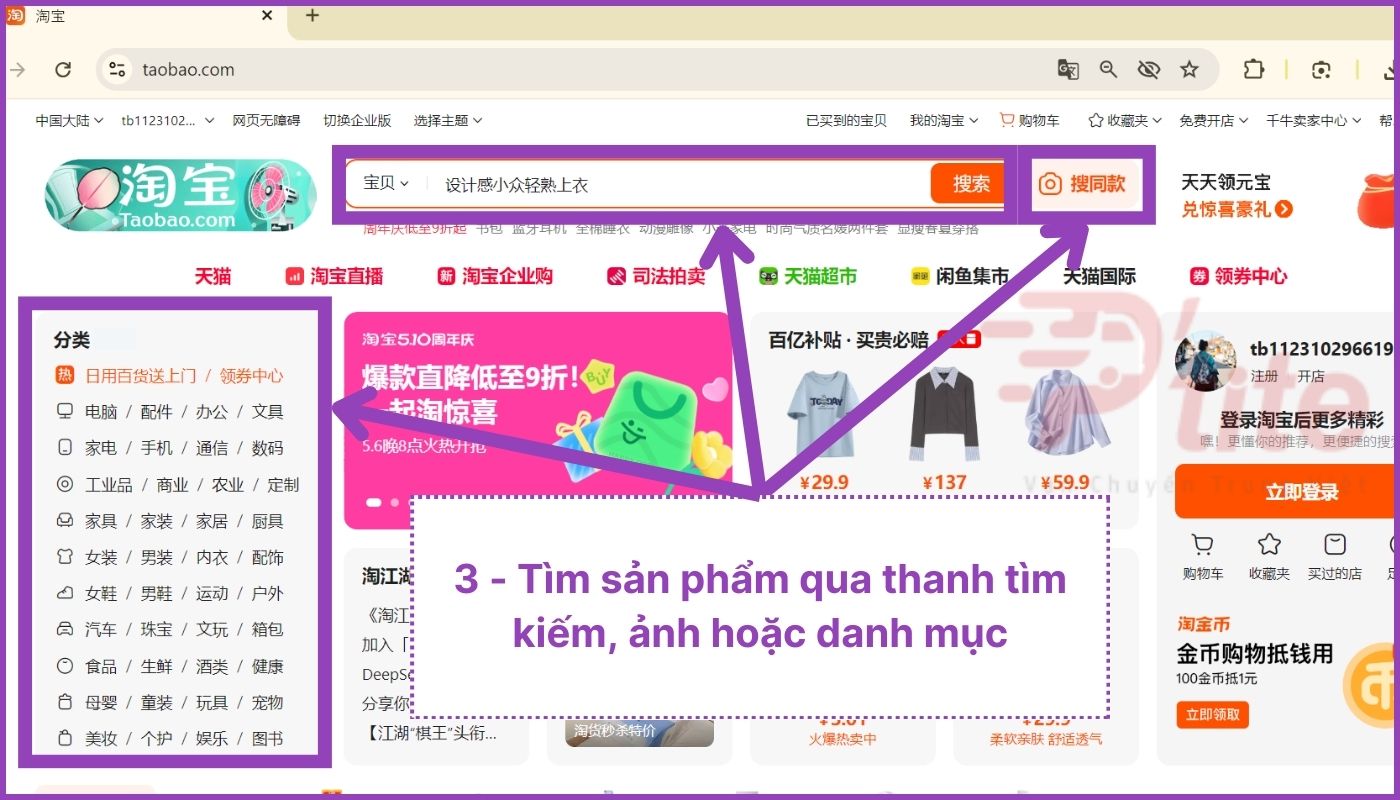Image resolution: width=1400 pixels, height=800 pixels.
Task: Expand the 收藏夹 favorites dropdown
Action: [1125, 120]
